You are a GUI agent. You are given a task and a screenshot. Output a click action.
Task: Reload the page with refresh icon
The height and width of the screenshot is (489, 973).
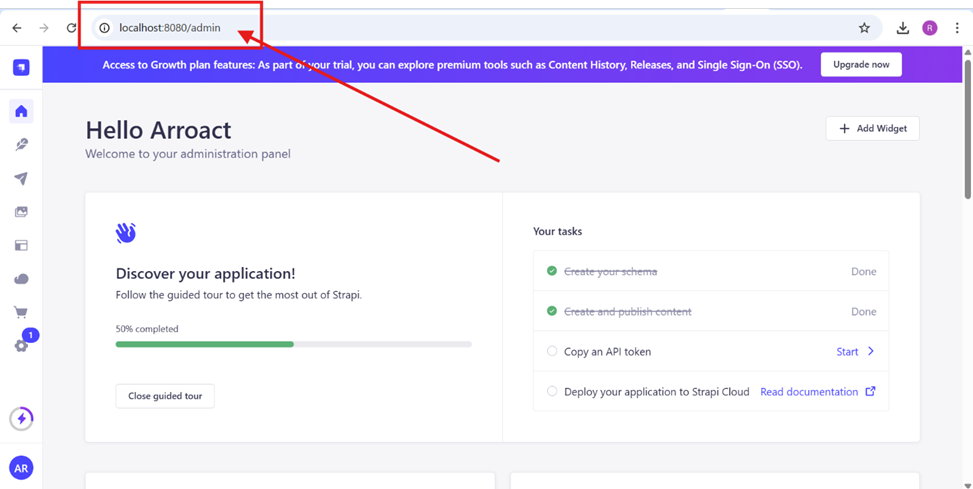click(x=71, y=28)
